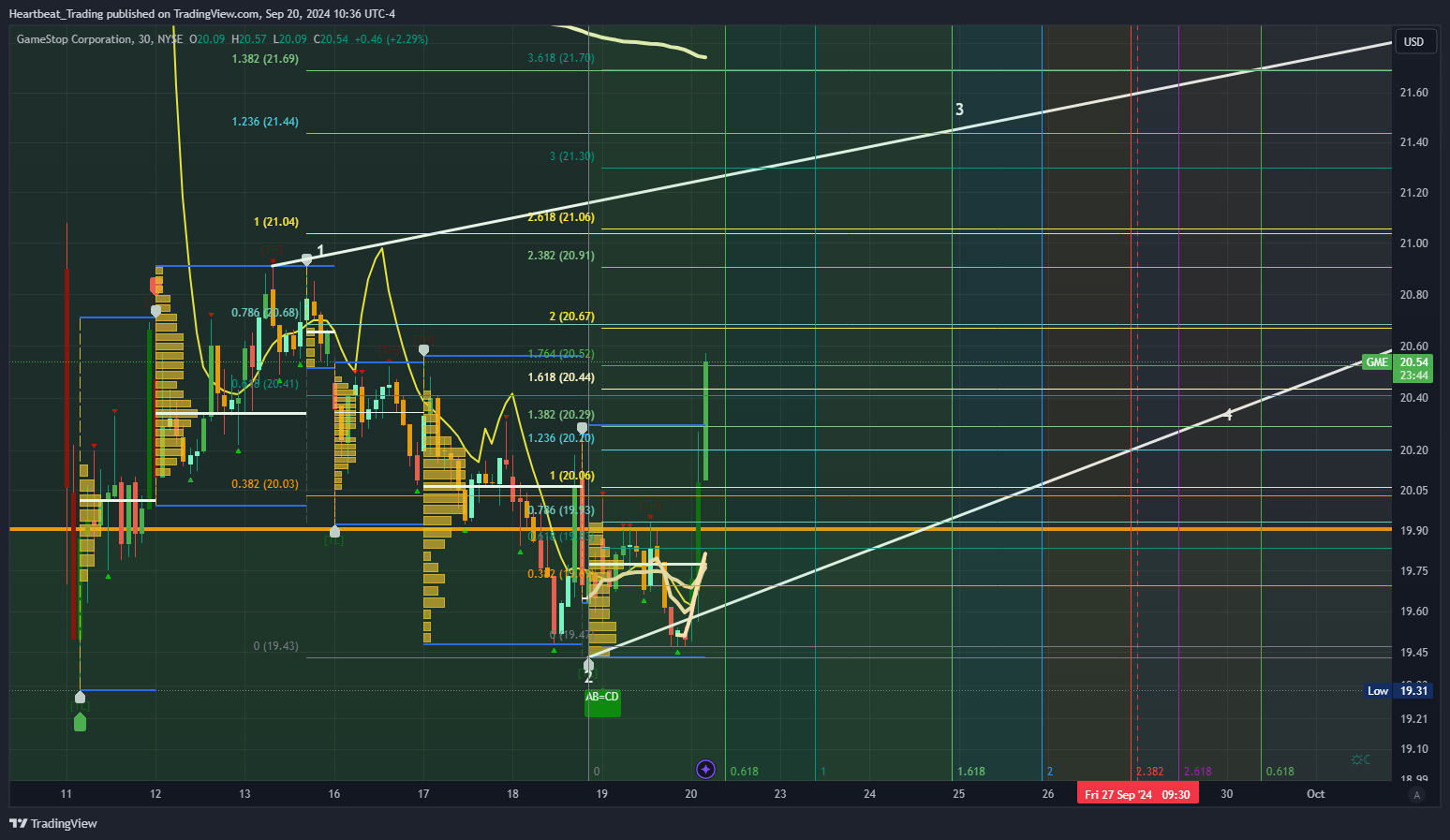The image size is (1450, 840).
Task: Click the 20.05 price axis value
Action: 1414,491
